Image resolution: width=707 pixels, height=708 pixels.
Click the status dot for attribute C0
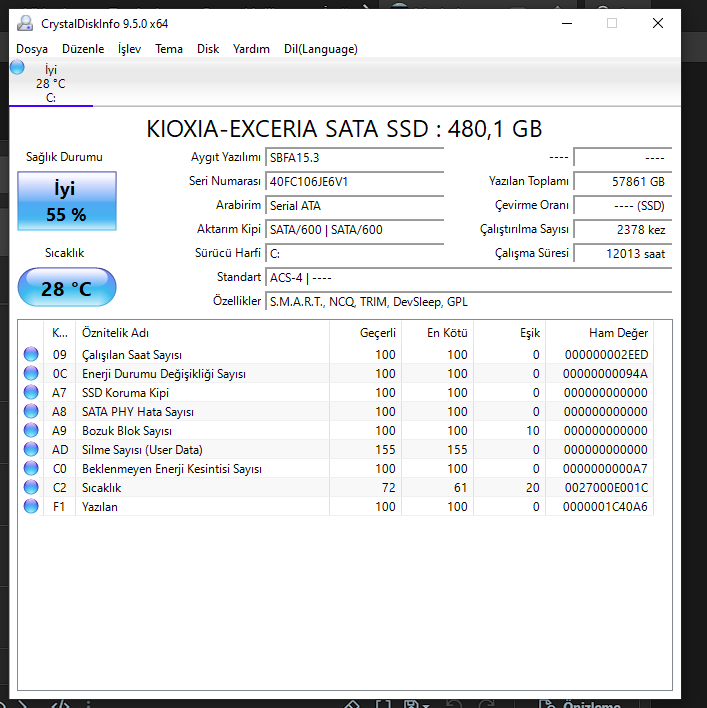click(x=31, y=468)
